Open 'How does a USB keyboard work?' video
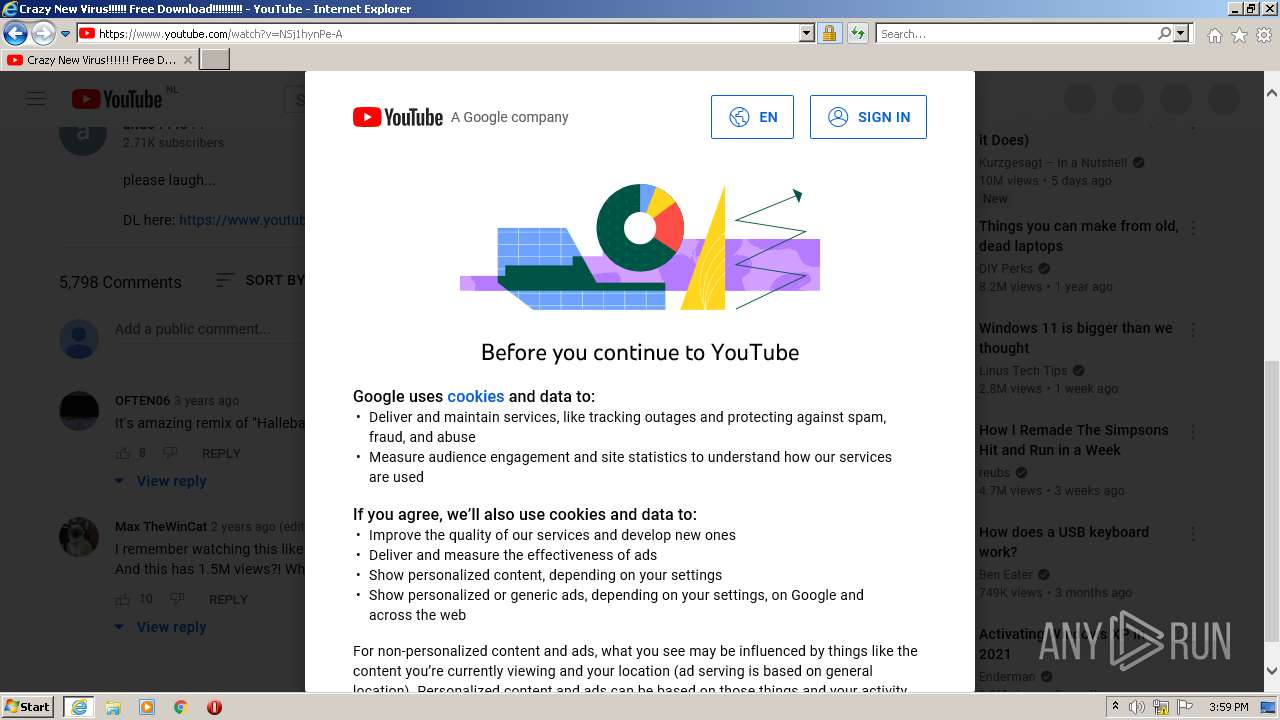Viewport: 1280px width, 720px height. (1063, 542)
